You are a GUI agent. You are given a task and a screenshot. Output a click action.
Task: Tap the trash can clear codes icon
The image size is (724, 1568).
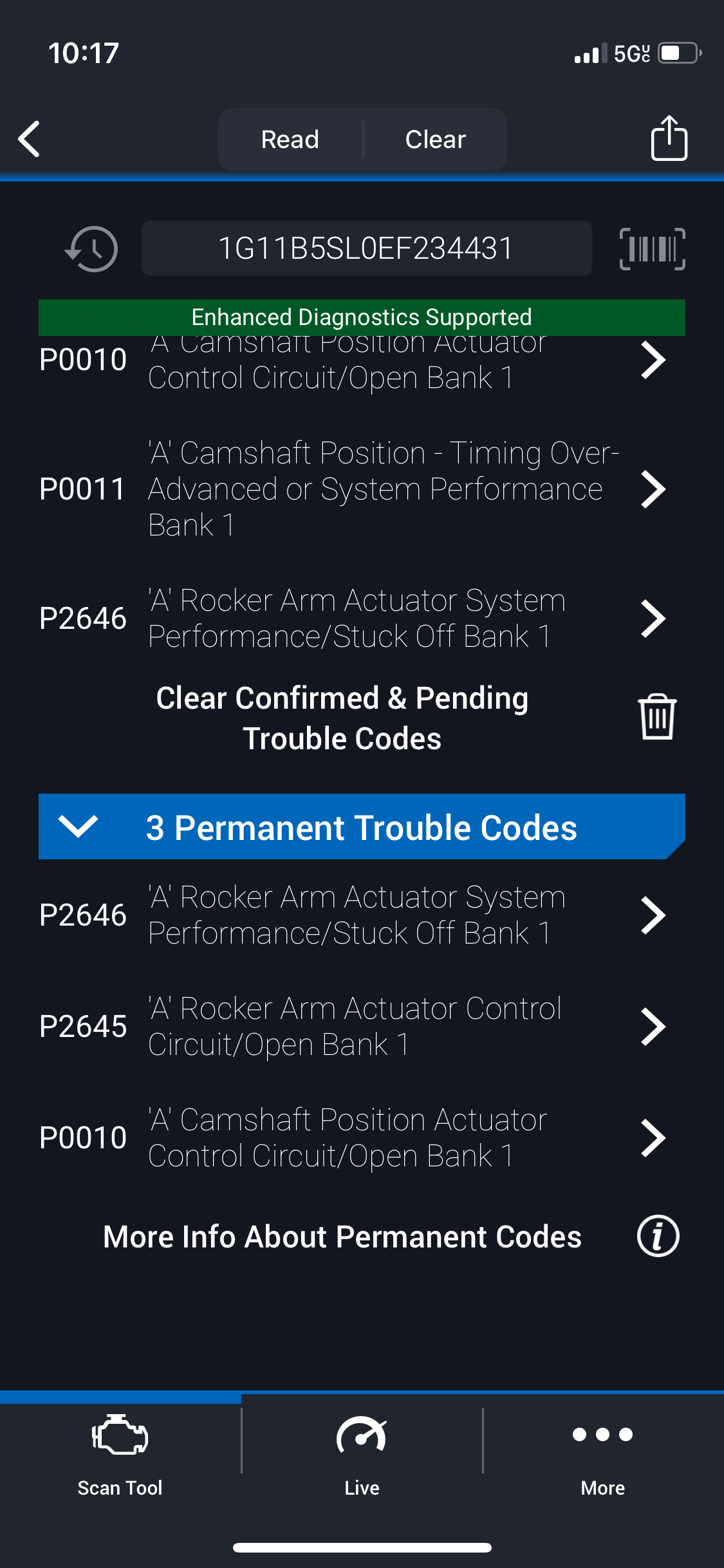pyautogui.click(x=656, y=717)
